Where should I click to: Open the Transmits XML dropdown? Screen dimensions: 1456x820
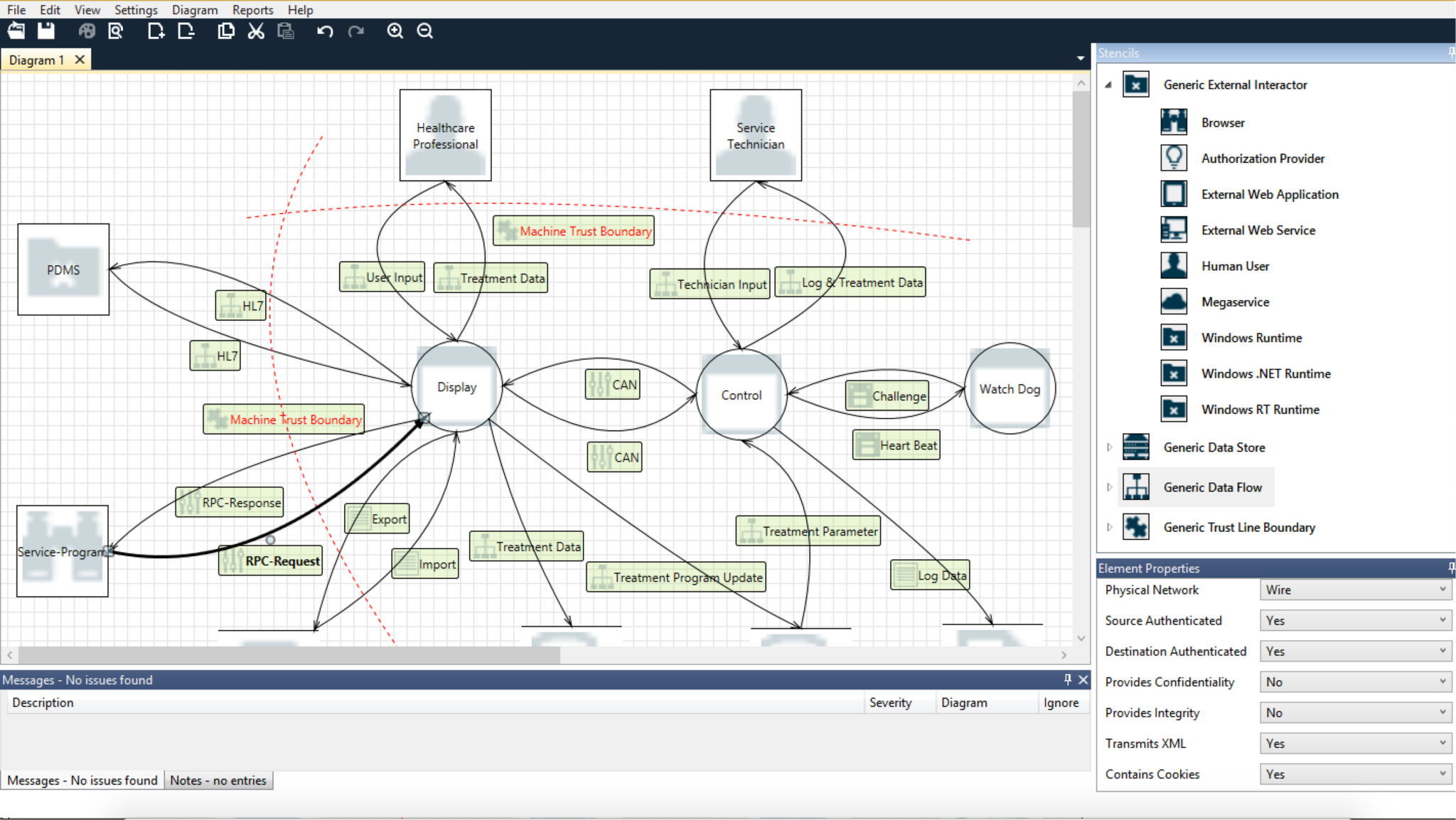pos(1356,743)
